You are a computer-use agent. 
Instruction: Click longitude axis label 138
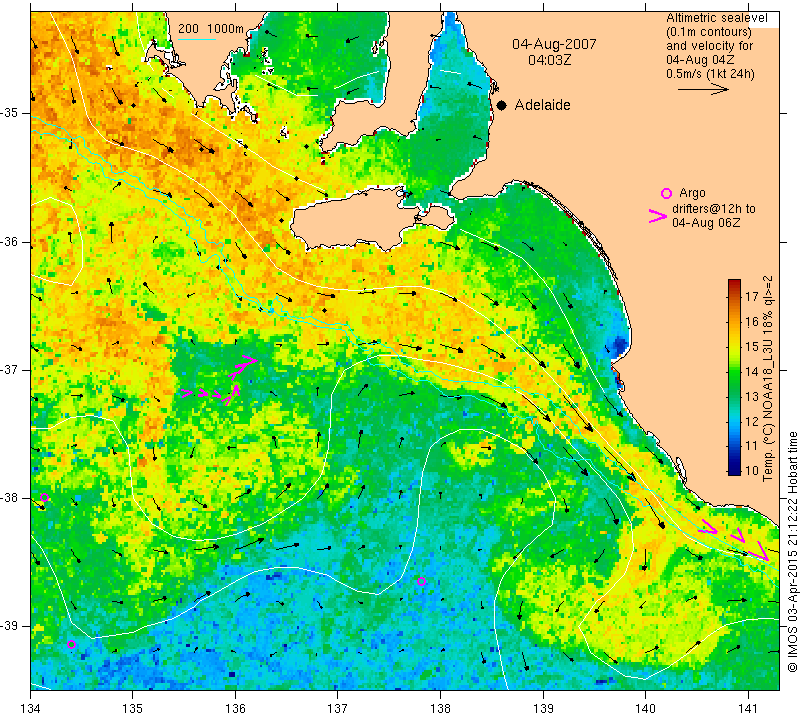(440, 708)
